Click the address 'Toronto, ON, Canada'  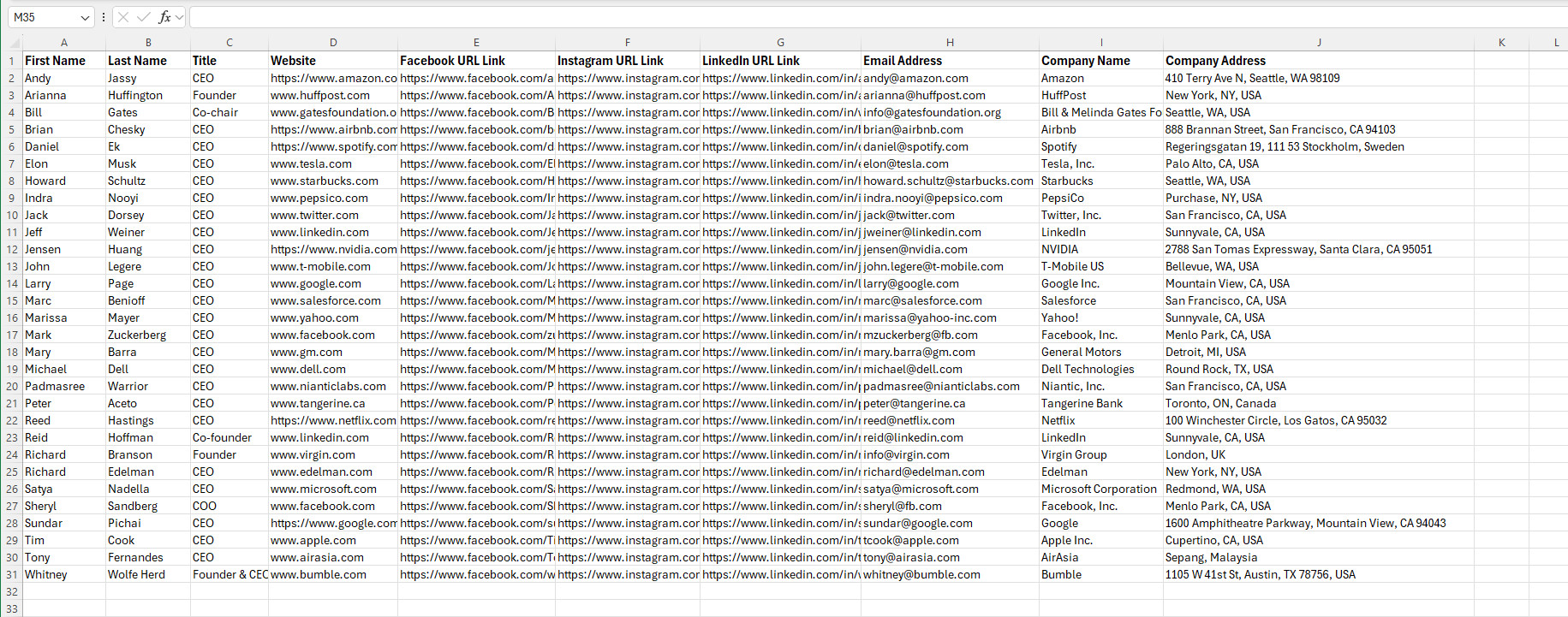pos(1220,403)
